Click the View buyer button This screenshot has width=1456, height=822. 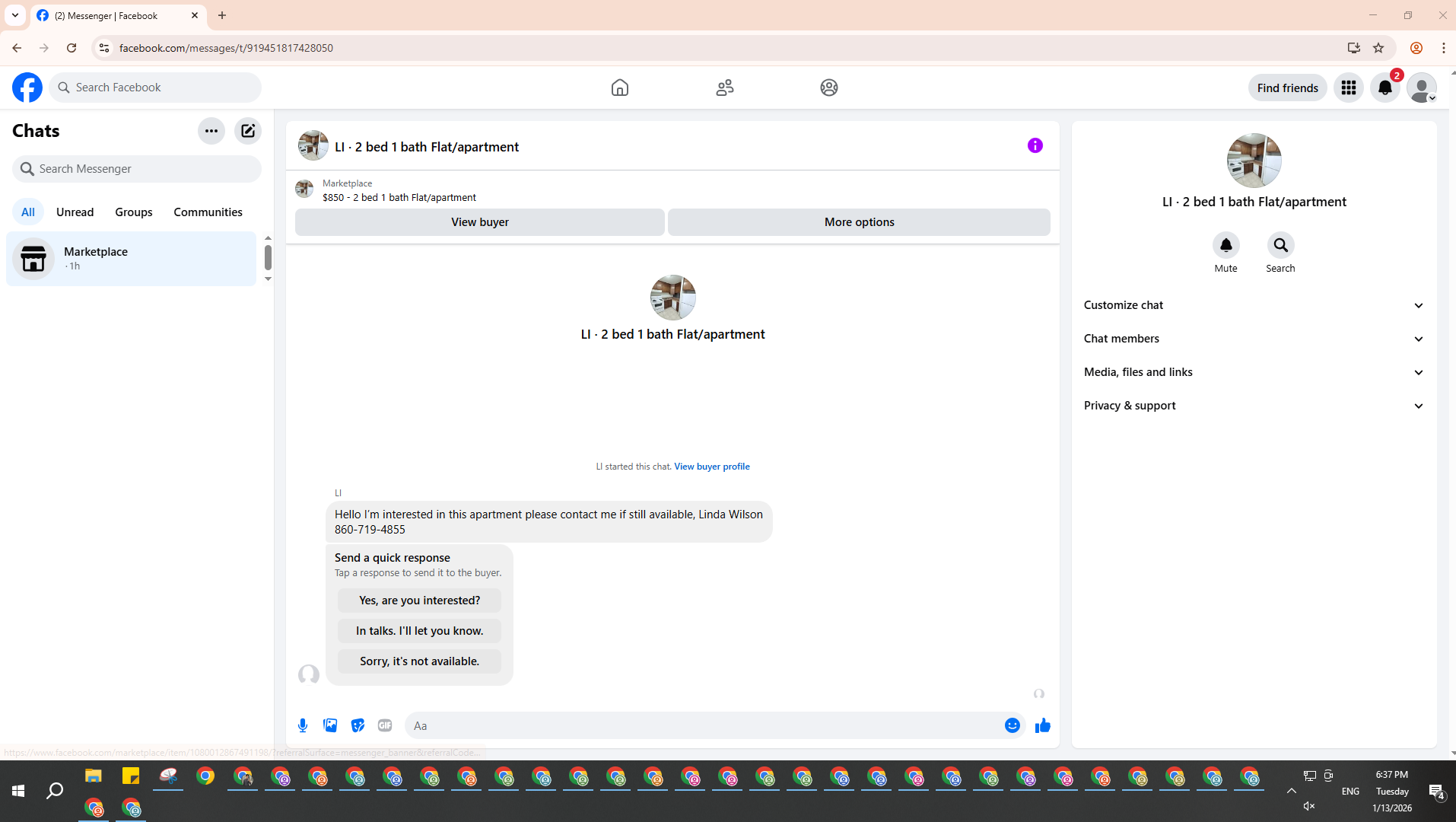(480, 222)
